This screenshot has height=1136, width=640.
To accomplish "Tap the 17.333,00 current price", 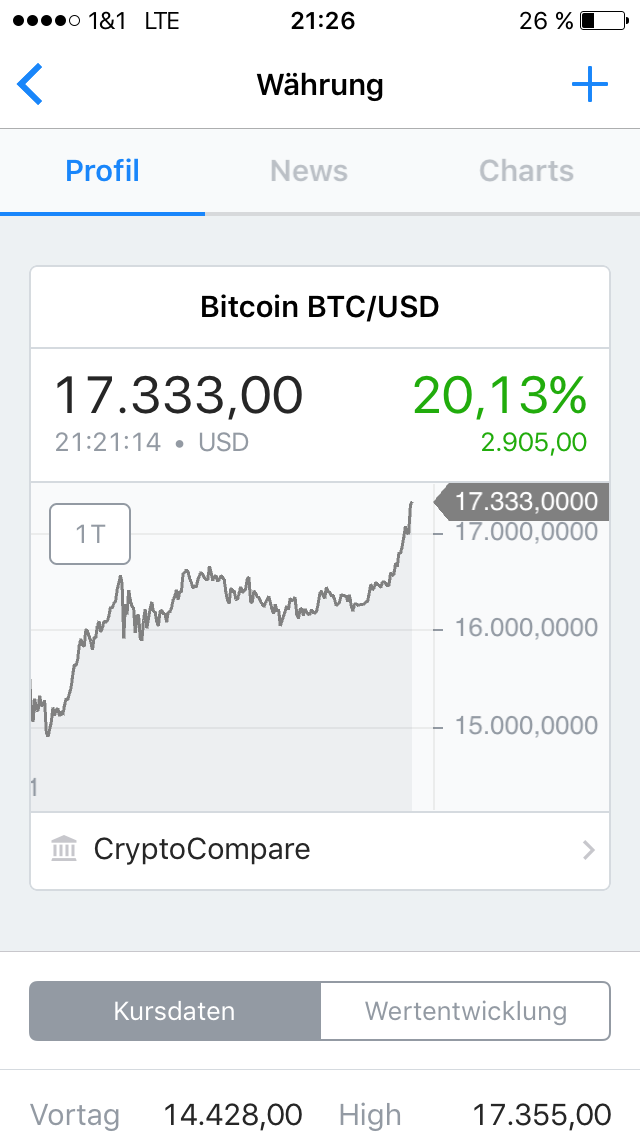I will (178, 396).
